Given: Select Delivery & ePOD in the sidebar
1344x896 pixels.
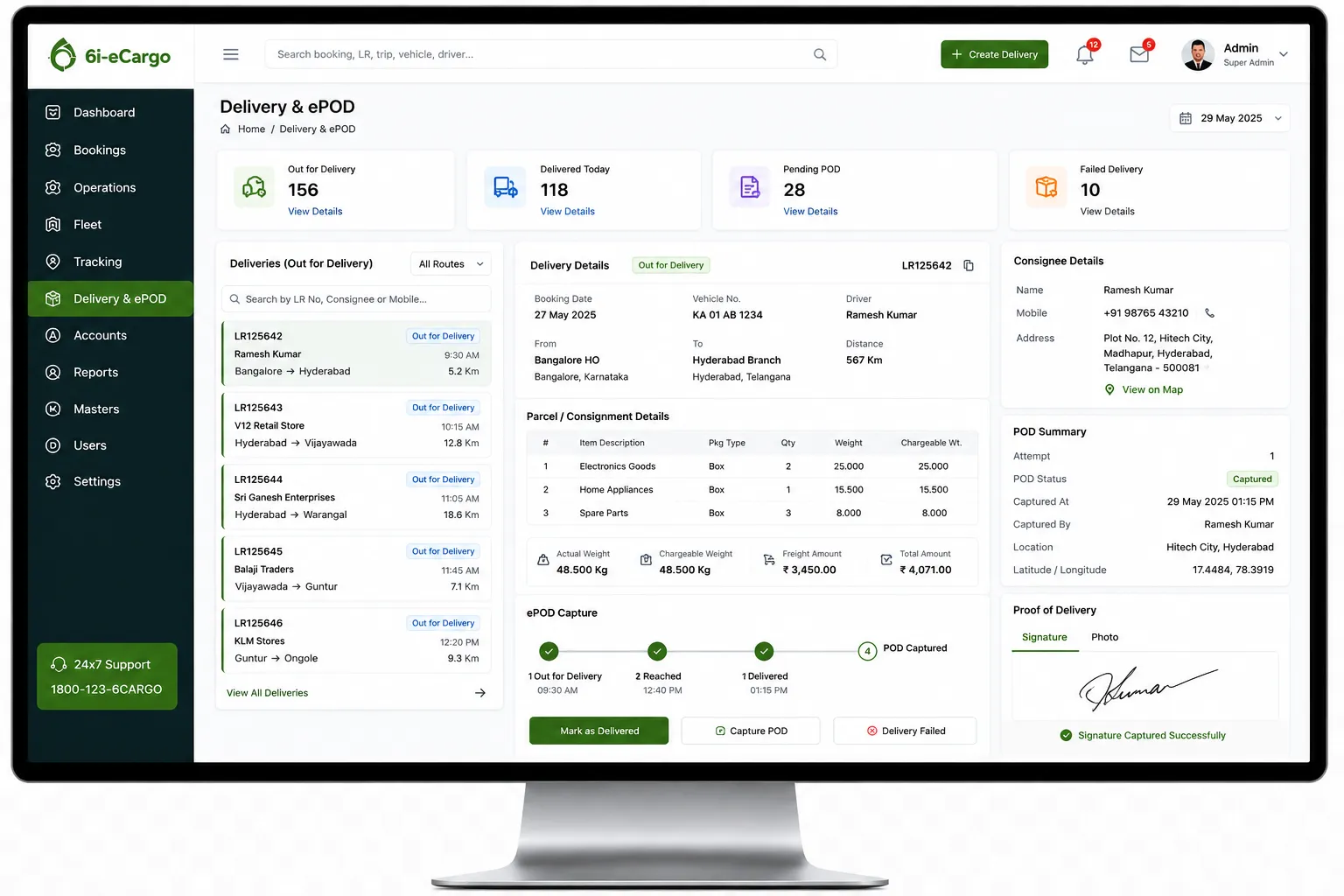Looking at the screenshot, I should [x=110, y=299].
